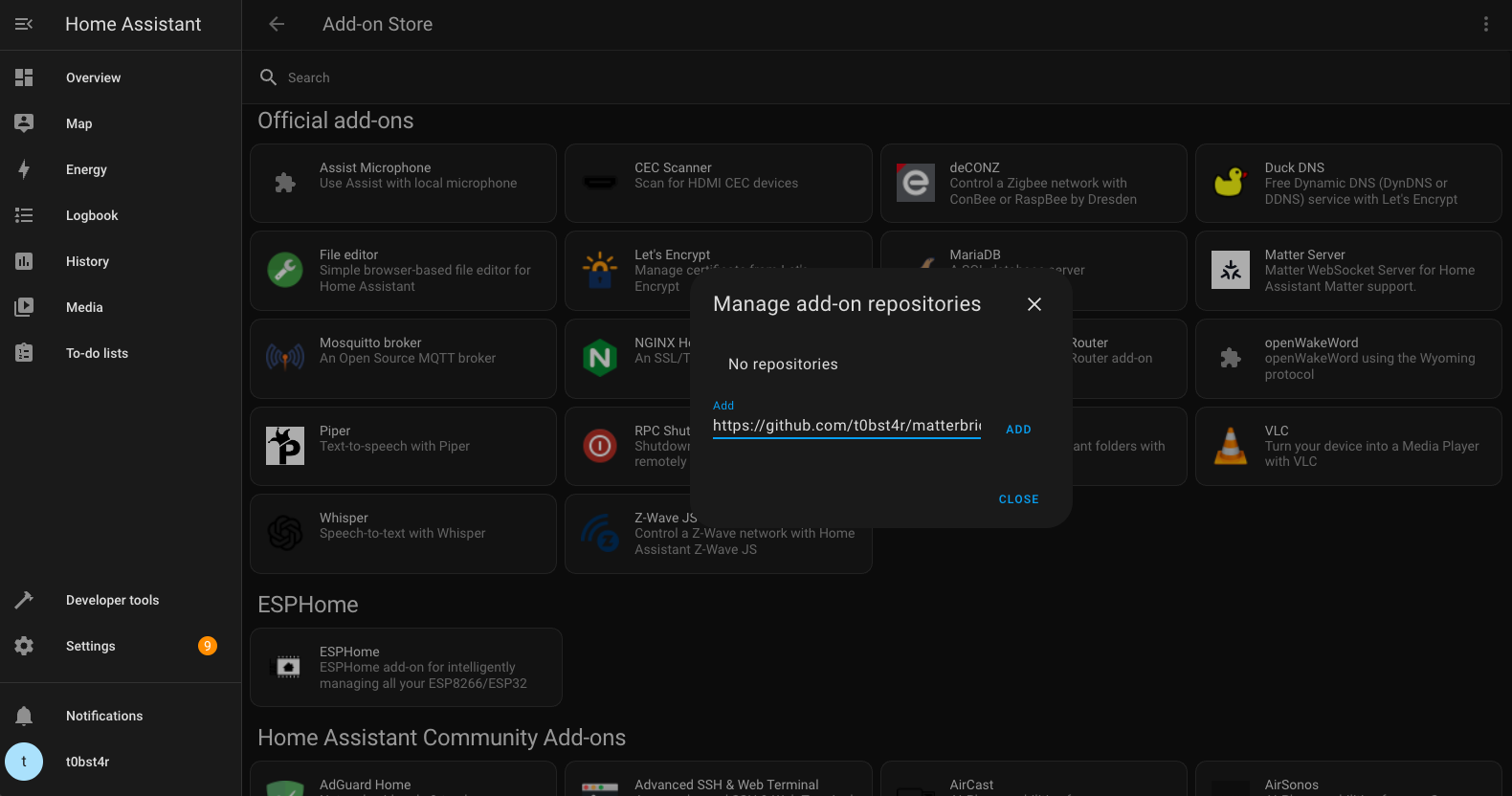Click the Energy lightning bolt icon

click(24, 169)
